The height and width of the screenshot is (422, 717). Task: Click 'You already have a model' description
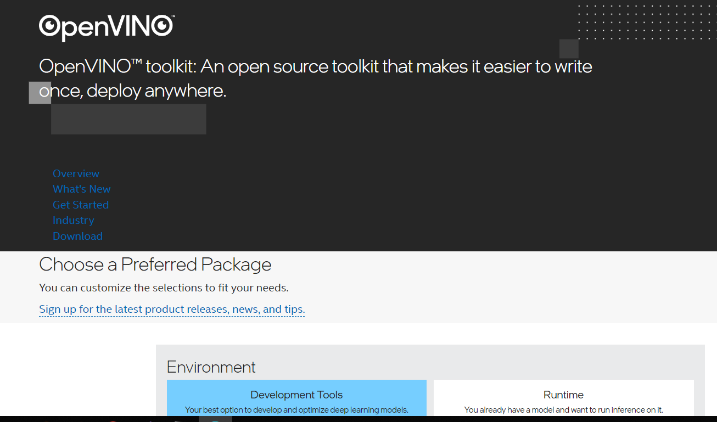click(563, 410)
